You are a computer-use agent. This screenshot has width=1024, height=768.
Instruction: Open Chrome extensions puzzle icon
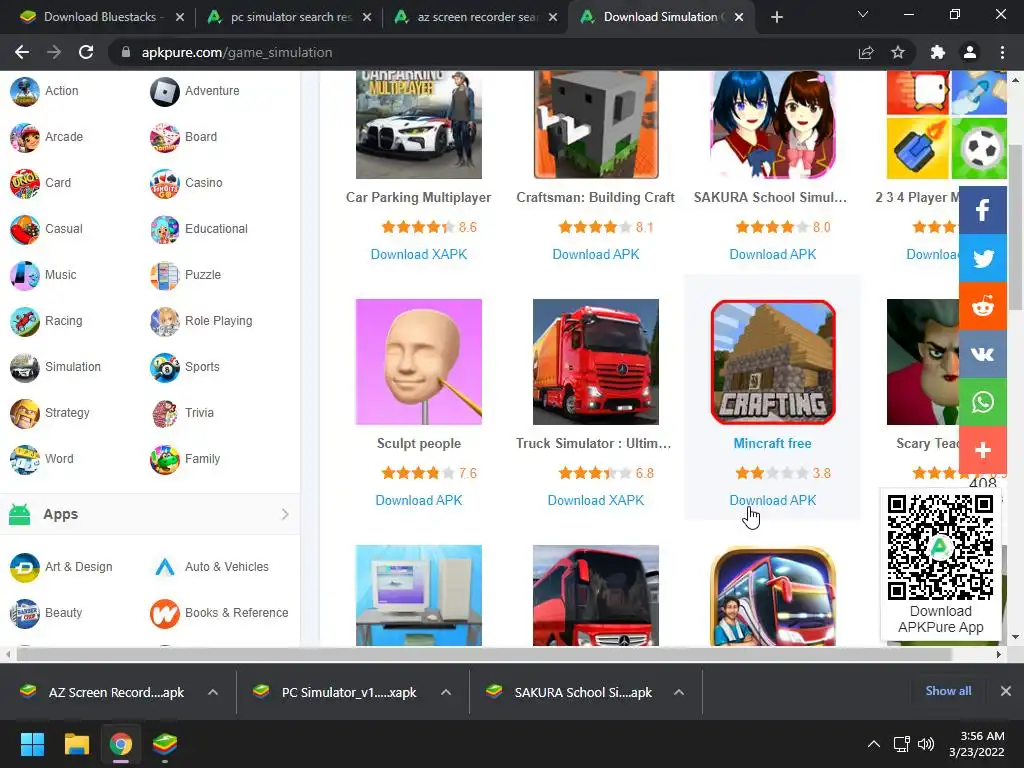coord(937,52)
